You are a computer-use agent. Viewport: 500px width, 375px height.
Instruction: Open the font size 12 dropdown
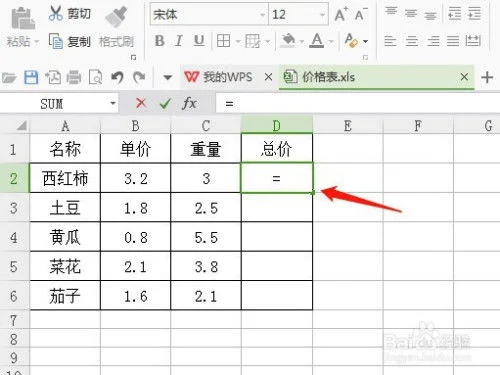[322, 15]
